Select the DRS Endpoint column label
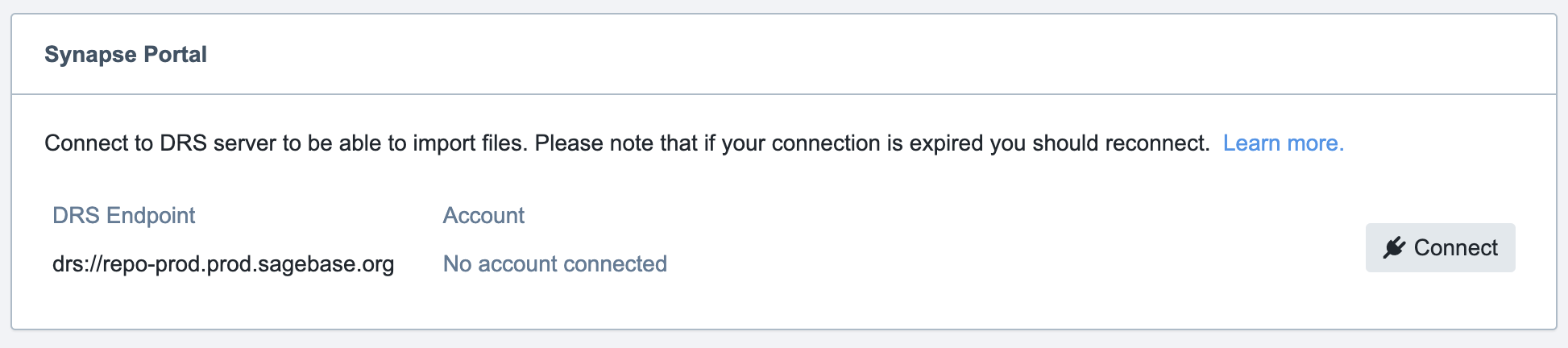Screen dimensions: 1568x348 point(123,216)
